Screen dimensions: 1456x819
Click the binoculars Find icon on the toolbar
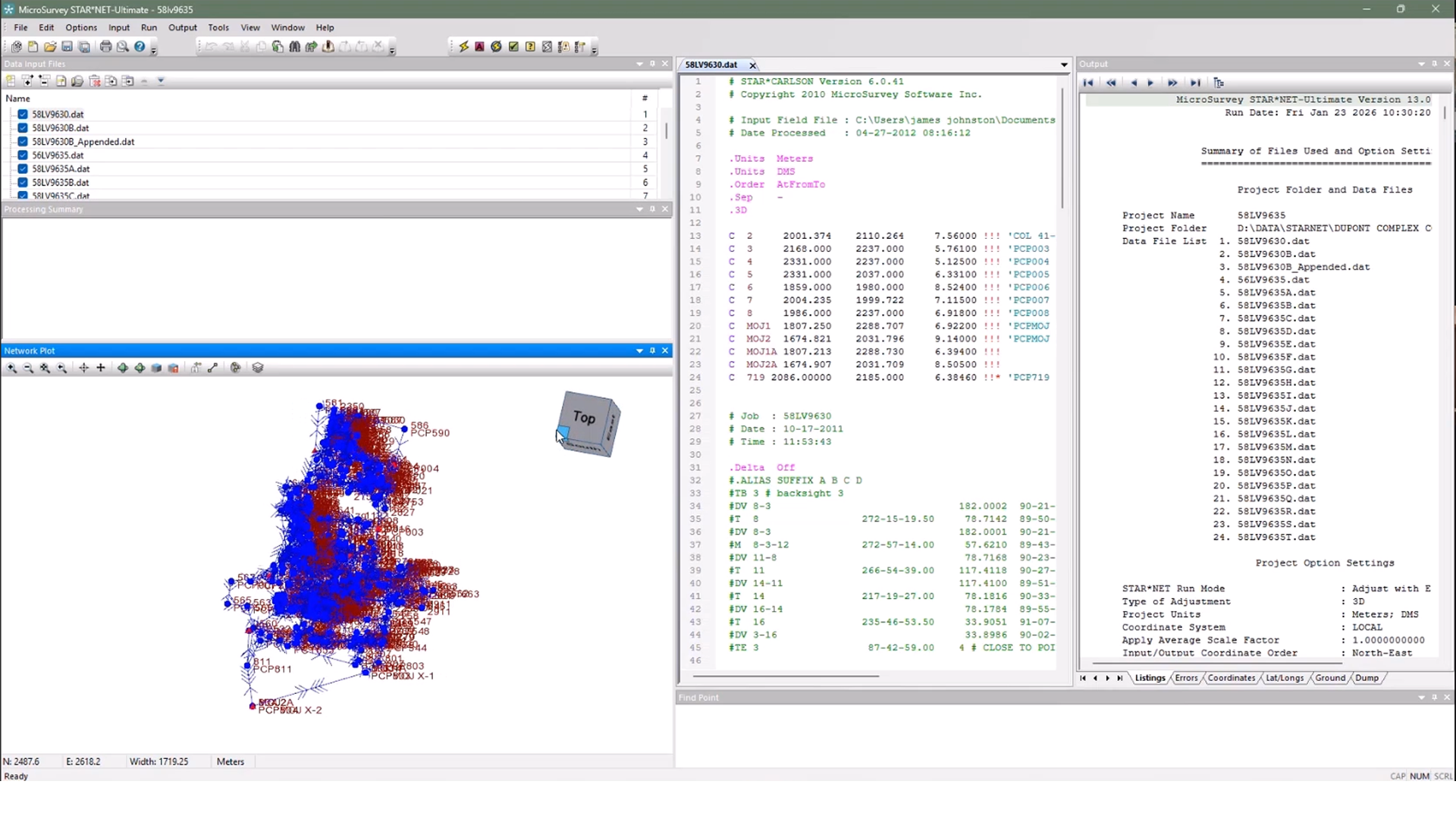[x=294, y=46]
